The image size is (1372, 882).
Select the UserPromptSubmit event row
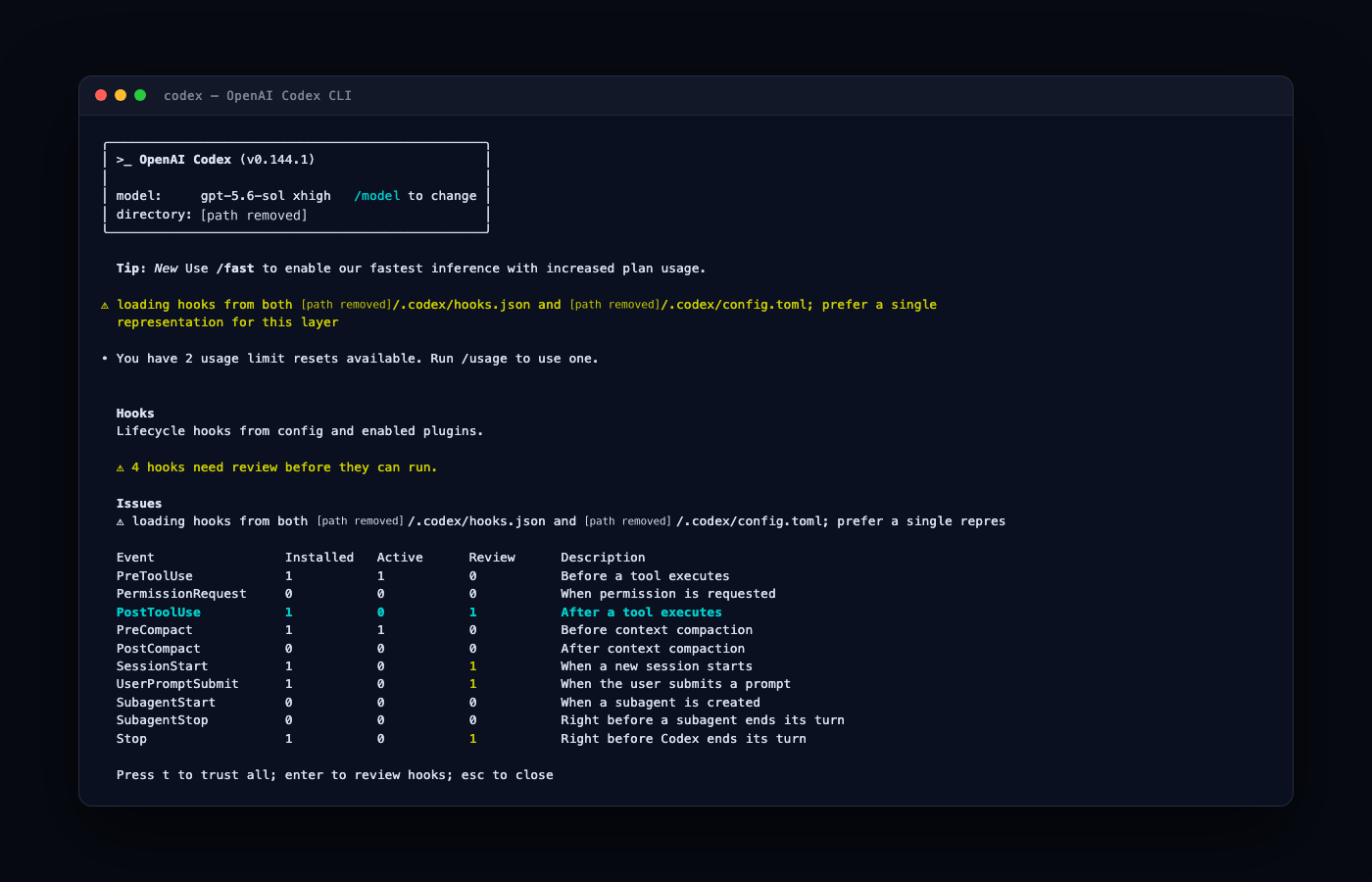pos(454,684)
